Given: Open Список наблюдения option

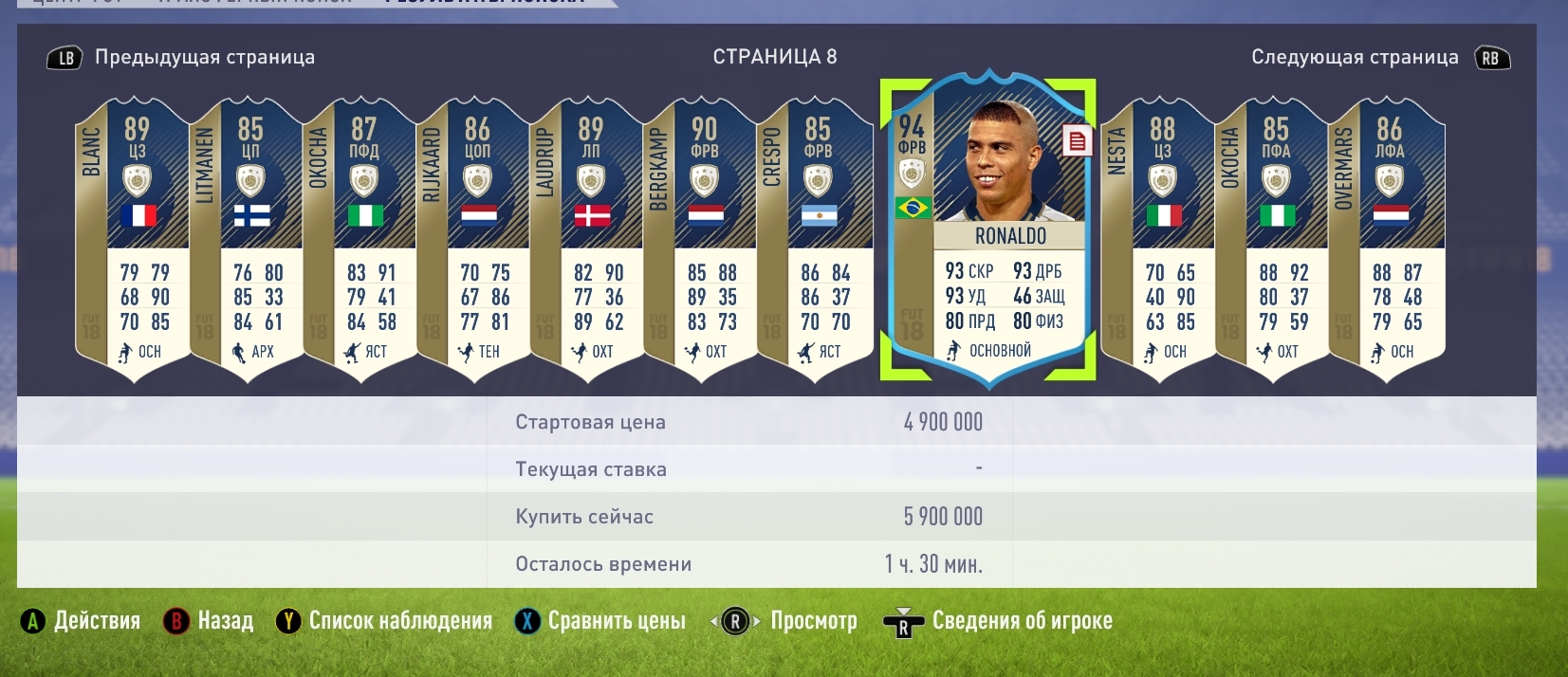Looking at the screenshot, I should click(x=400, y=621).
